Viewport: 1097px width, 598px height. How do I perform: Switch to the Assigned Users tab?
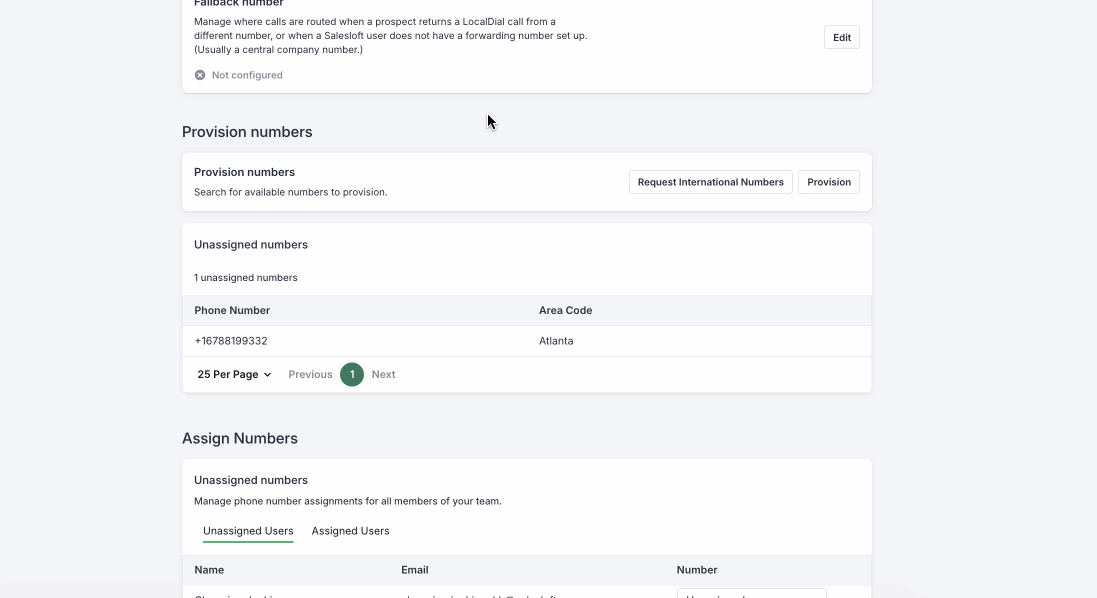pyautogui.click(x=351, y=531)
